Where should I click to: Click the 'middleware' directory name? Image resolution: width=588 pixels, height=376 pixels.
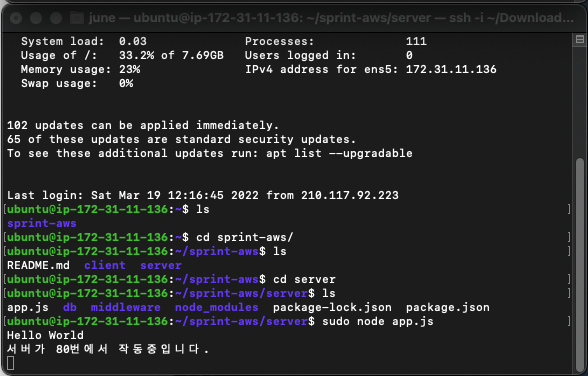[x=126, y=307]
